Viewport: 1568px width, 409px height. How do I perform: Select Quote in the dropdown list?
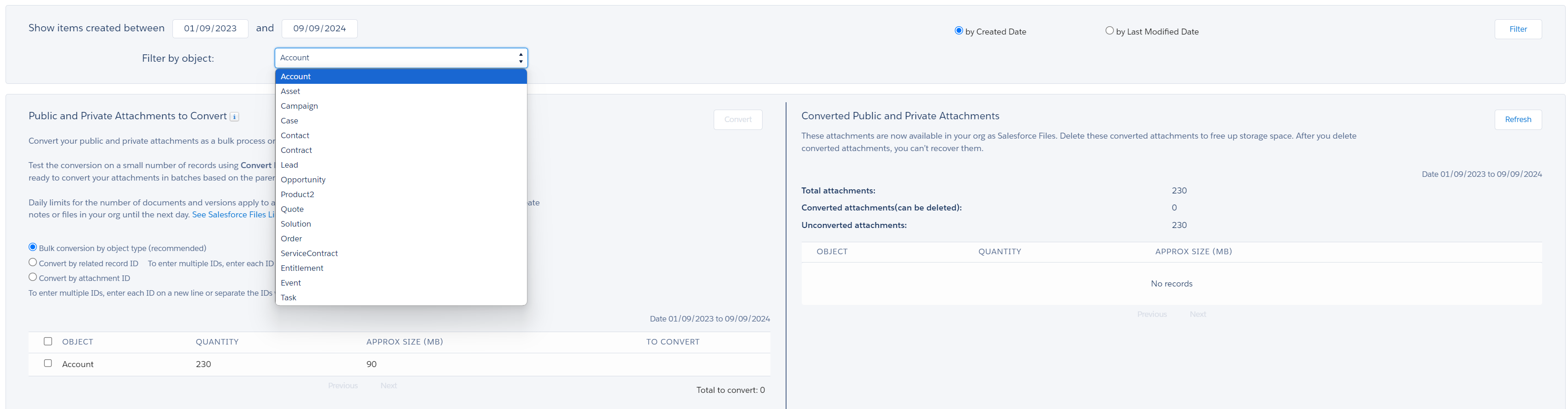pyautogui.click(x=401, y=209)
